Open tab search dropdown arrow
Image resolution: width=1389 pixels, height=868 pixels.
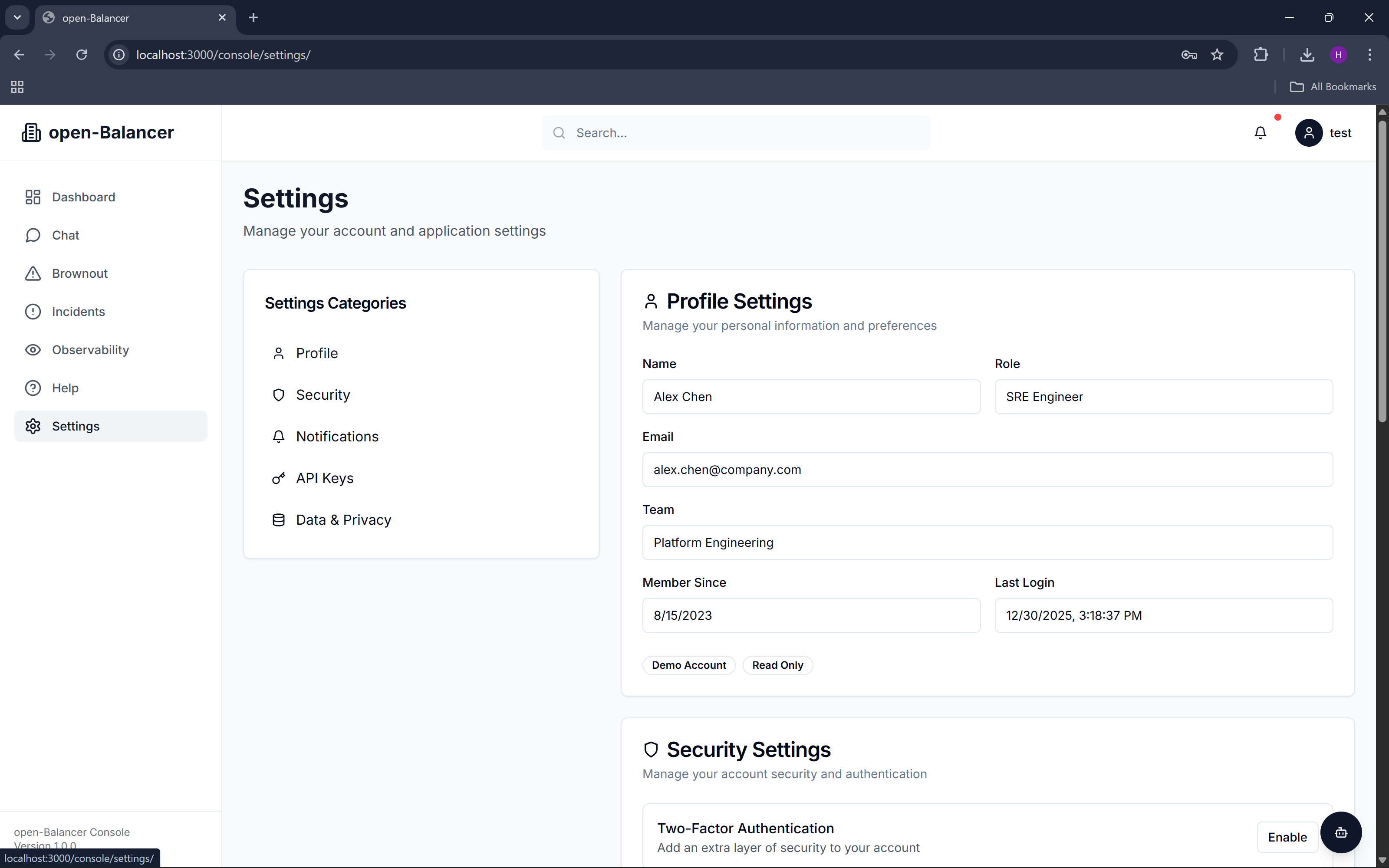pyautogui.click(x=17, y=17)
